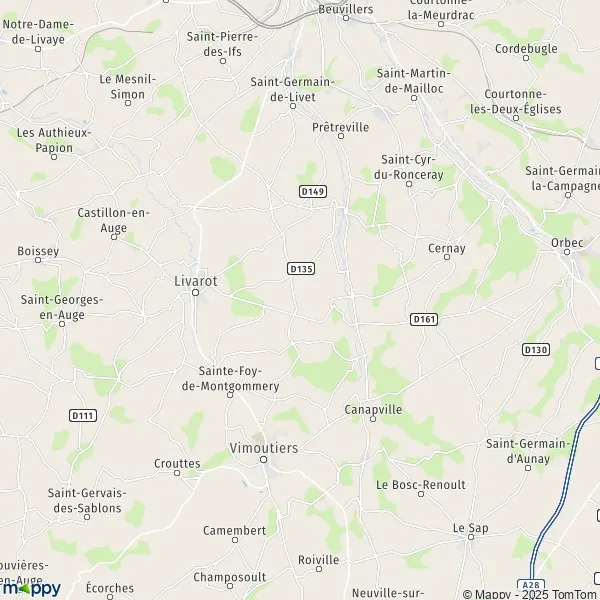Select the Castillon-en-Auge marker

coord(114,237)
